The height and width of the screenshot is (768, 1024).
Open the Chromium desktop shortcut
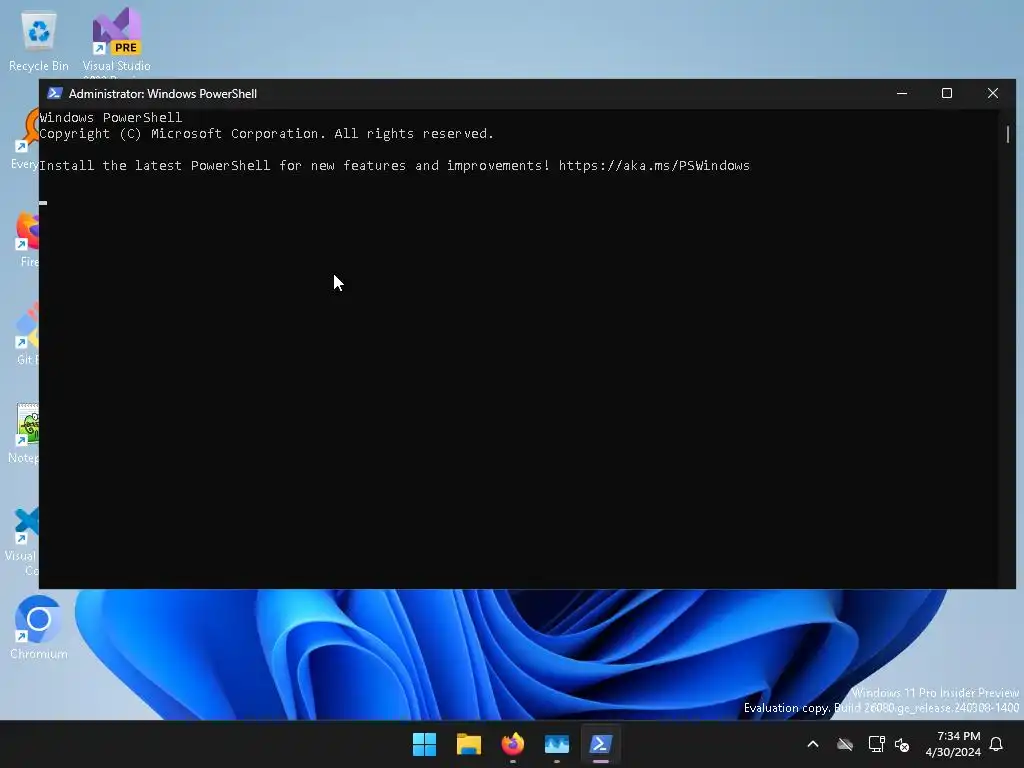39,627
